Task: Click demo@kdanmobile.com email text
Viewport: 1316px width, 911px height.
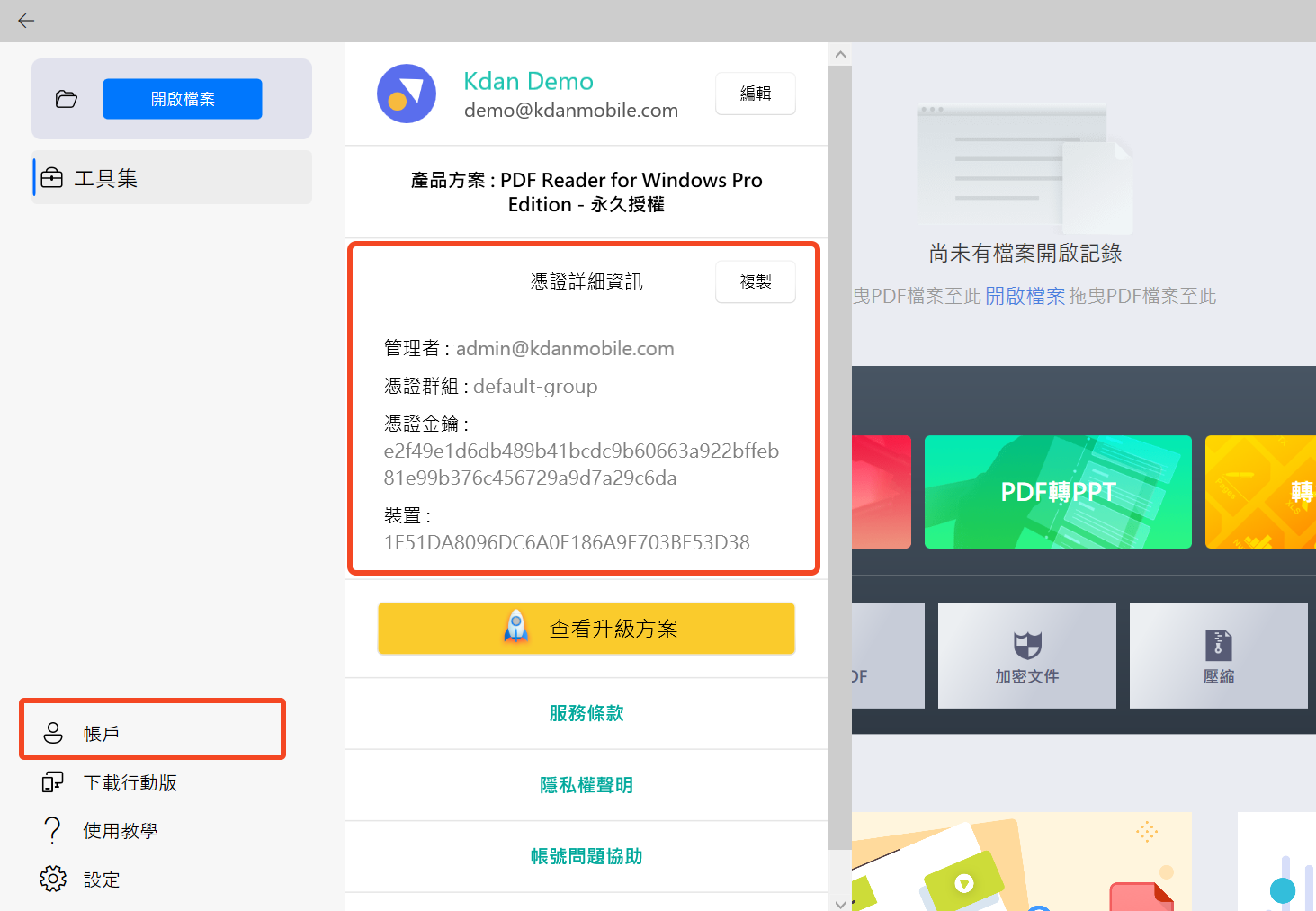Action: click(571, 111)
